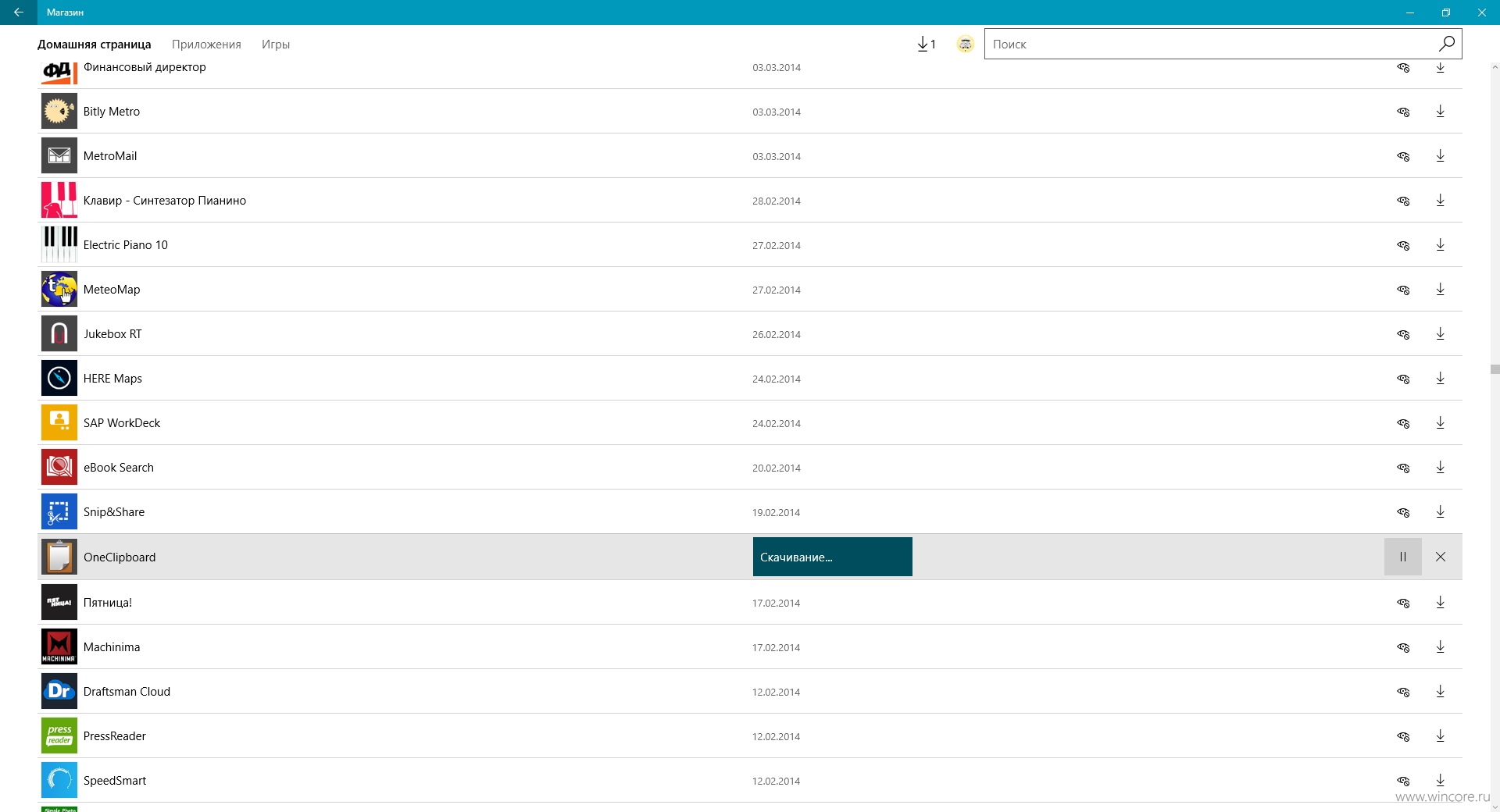Download Electric Piano 10 app

(x=1440, y=245)
